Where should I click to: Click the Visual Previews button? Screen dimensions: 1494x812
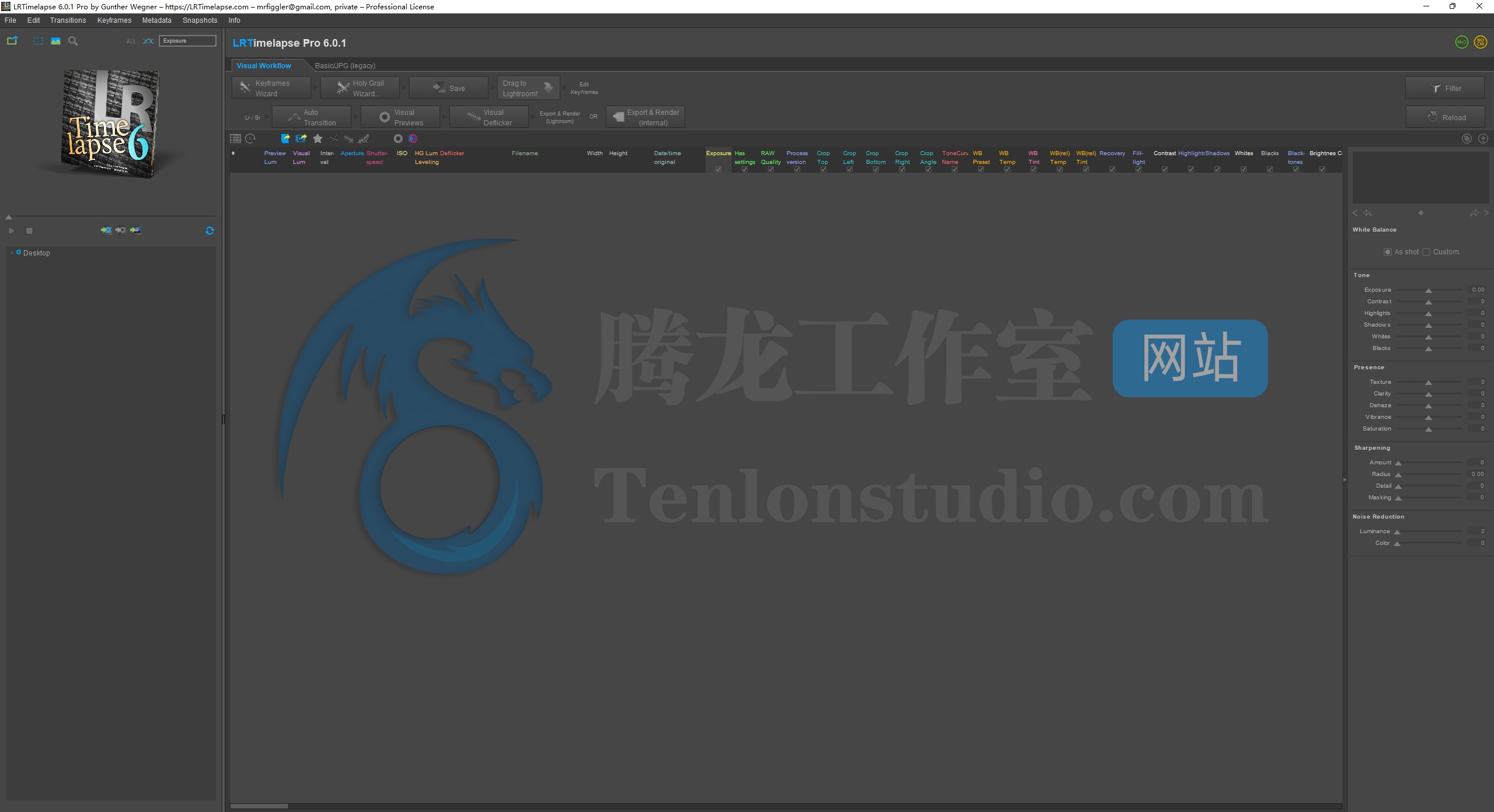400,117
